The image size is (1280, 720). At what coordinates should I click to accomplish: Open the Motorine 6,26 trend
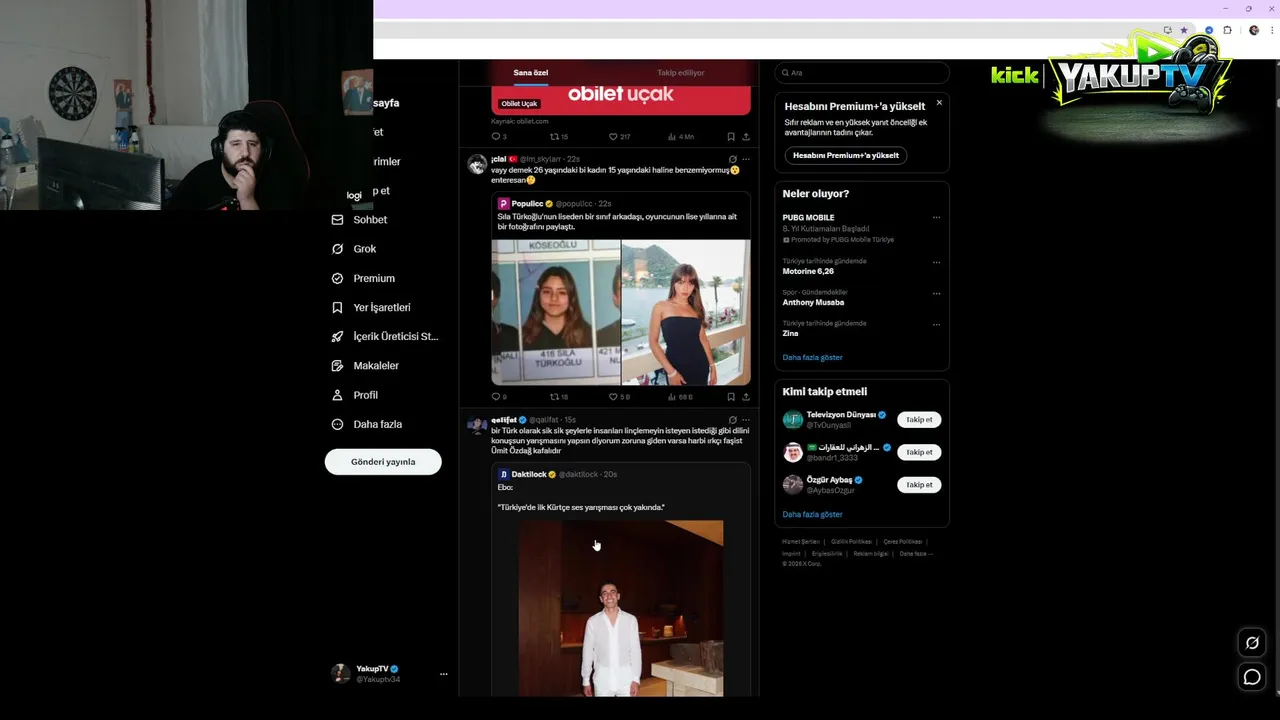tap(808, 271)
